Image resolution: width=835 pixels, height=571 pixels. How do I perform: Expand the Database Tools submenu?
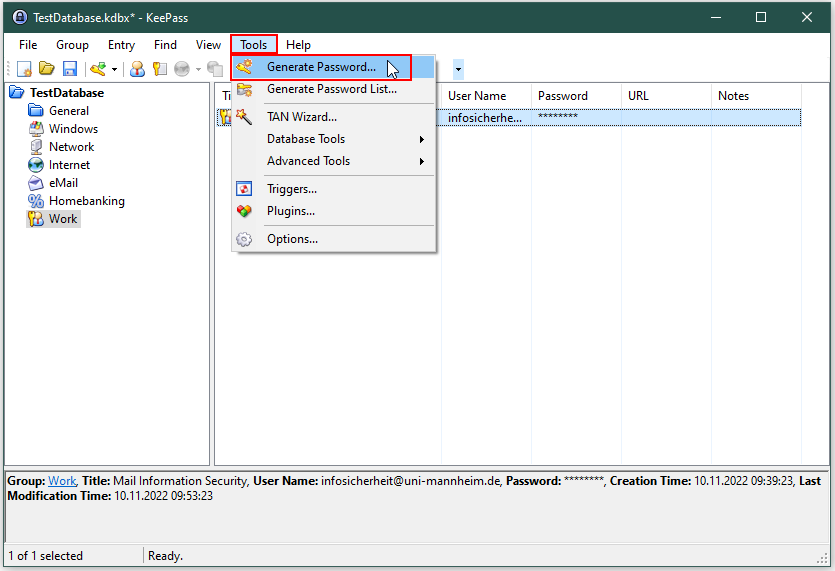(334, 139)
